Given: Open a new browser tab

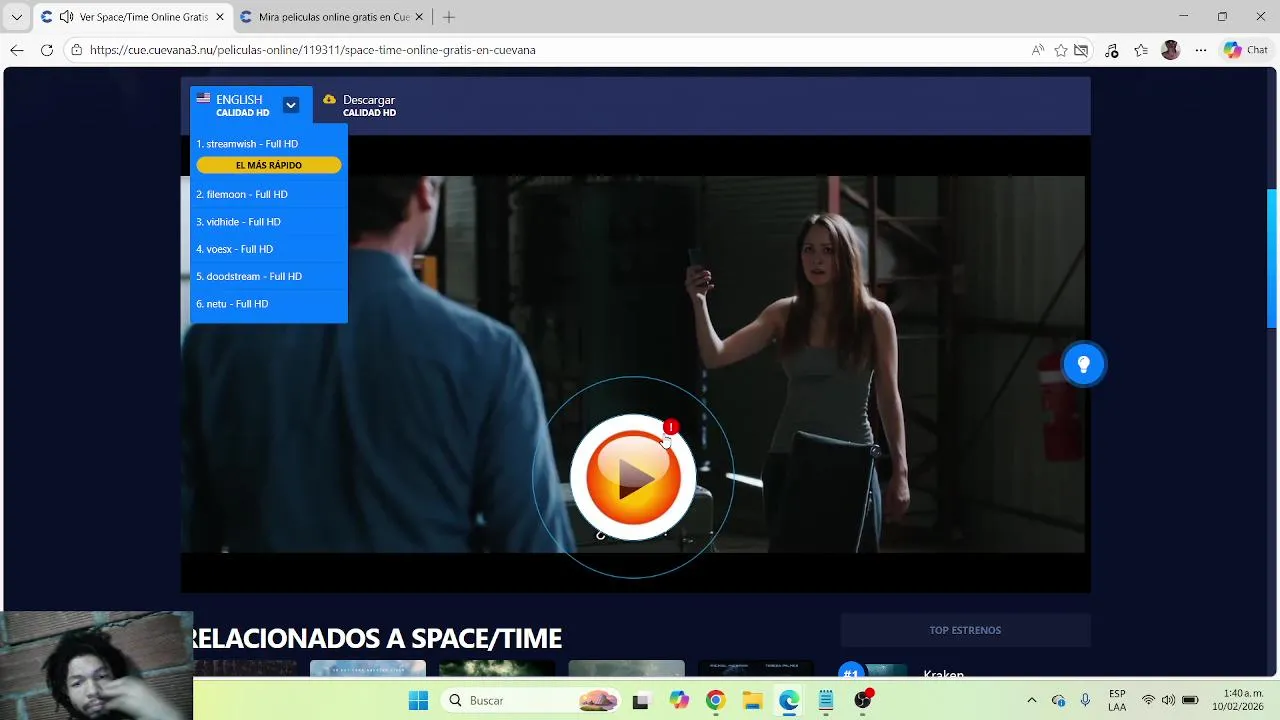Looking at the screenshot, I should pos(449,17).
